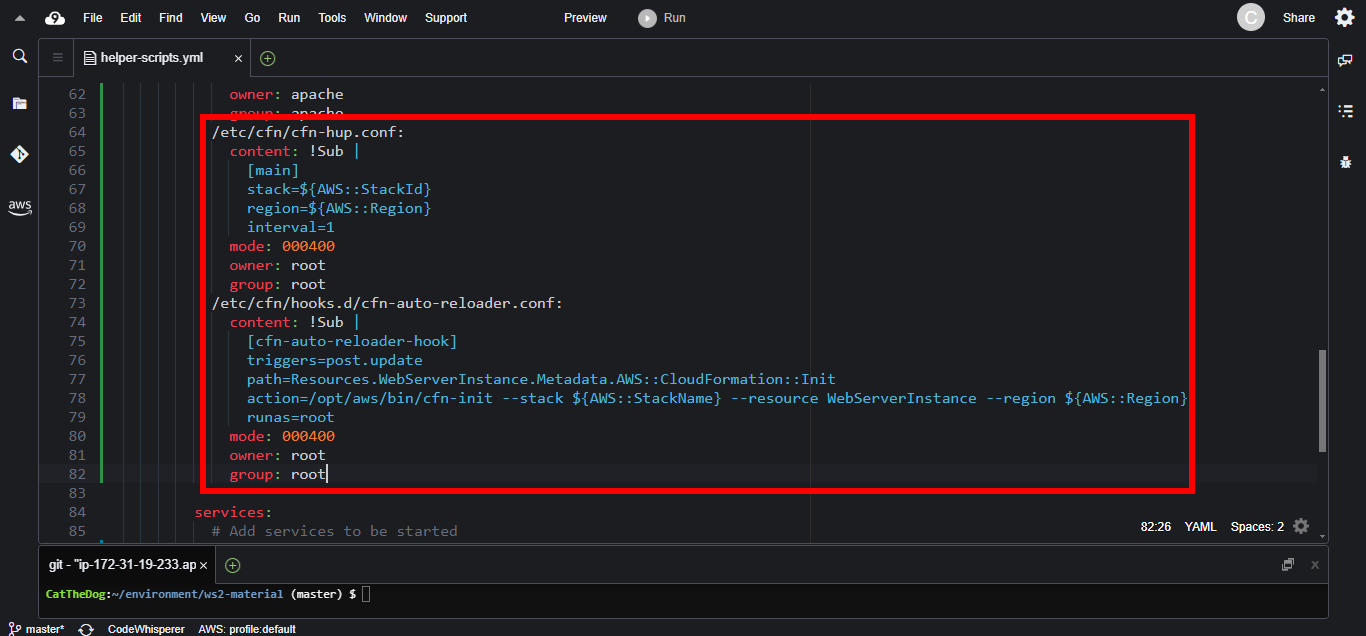This screenshot has height=636, width=1366.
Task: Click the editor vertical scrollbar thumb
Action: (1322, 400)
